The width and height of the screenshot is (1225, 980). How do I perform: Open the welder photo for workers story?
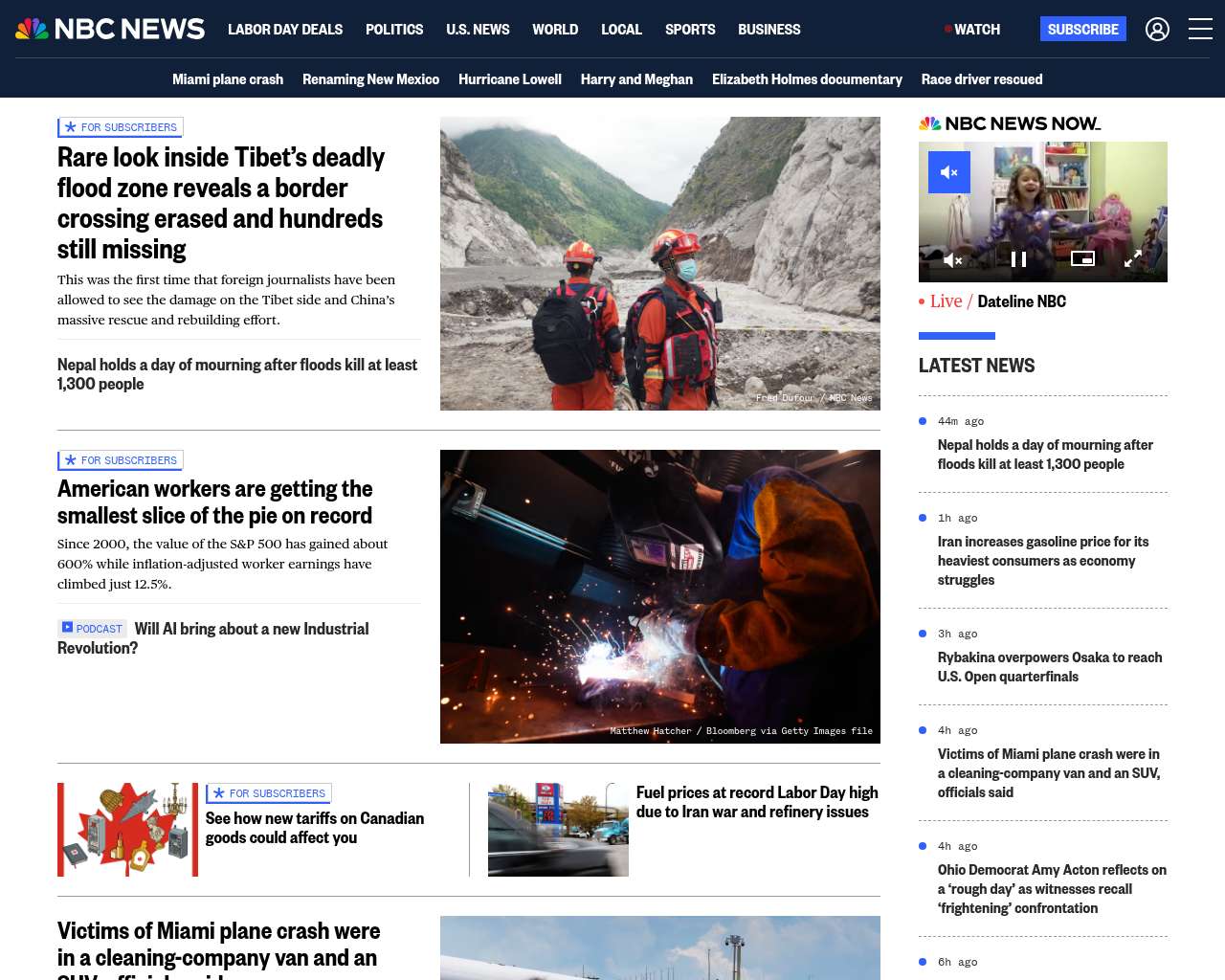point(660,596)
